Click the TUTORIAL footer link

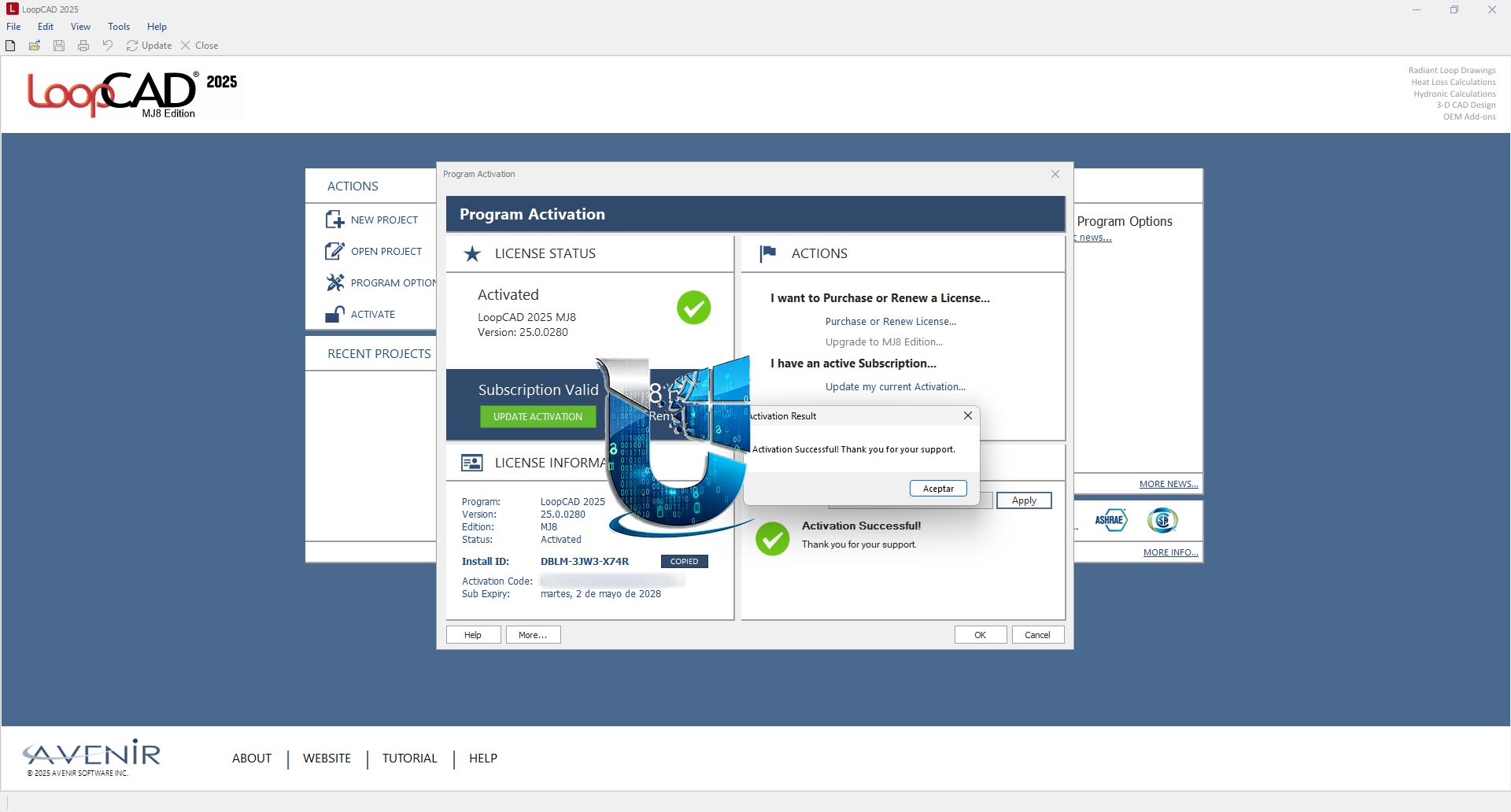click(409, 758)
